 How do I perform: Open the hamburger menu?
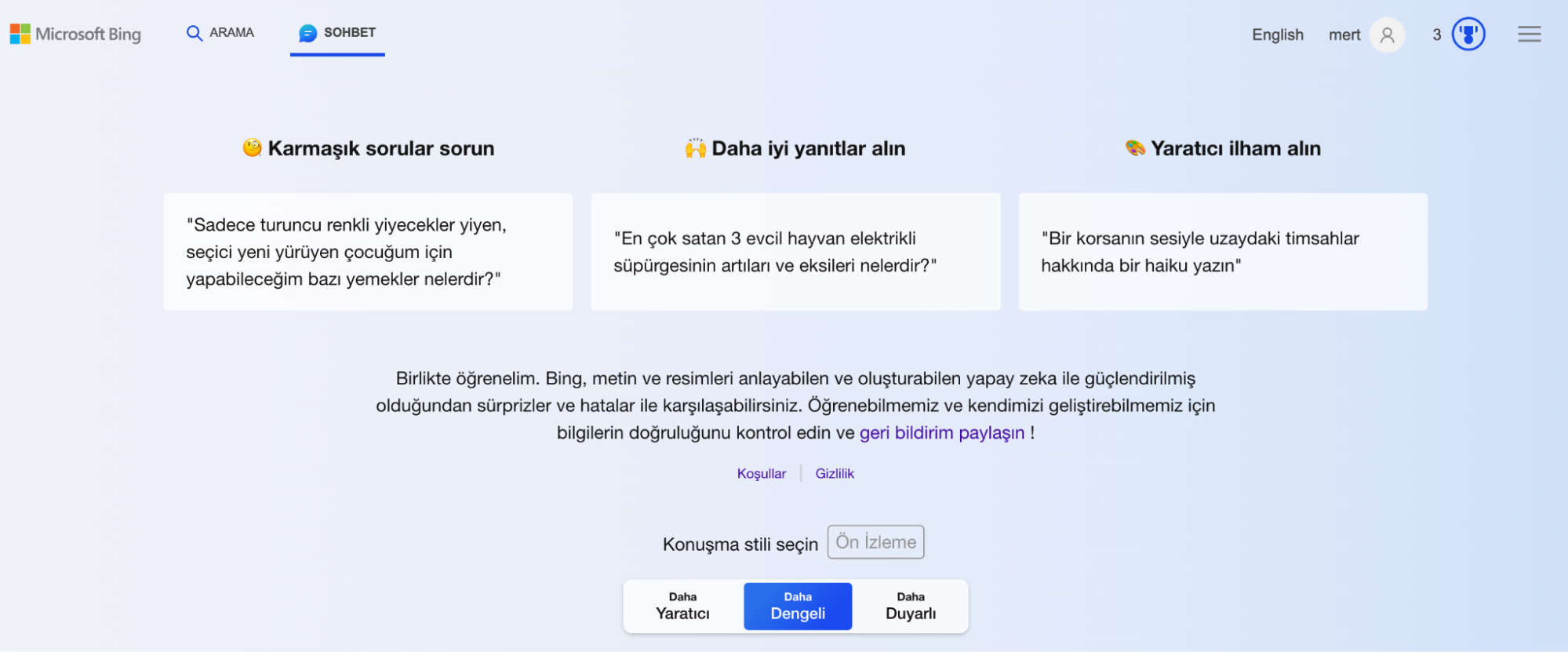coord(1529,34)
